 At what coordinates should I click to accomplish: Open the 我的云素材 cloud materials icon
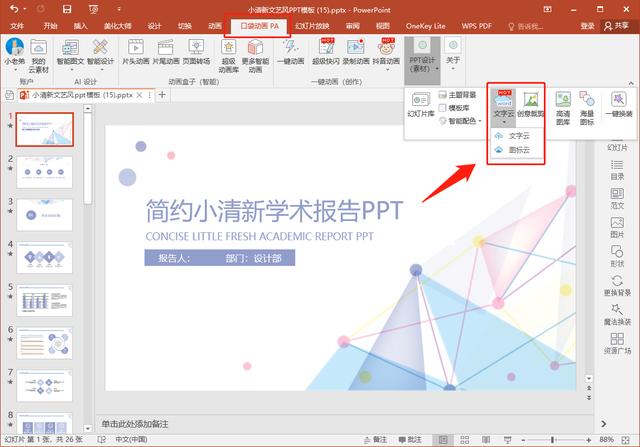[x=38, y=56]
